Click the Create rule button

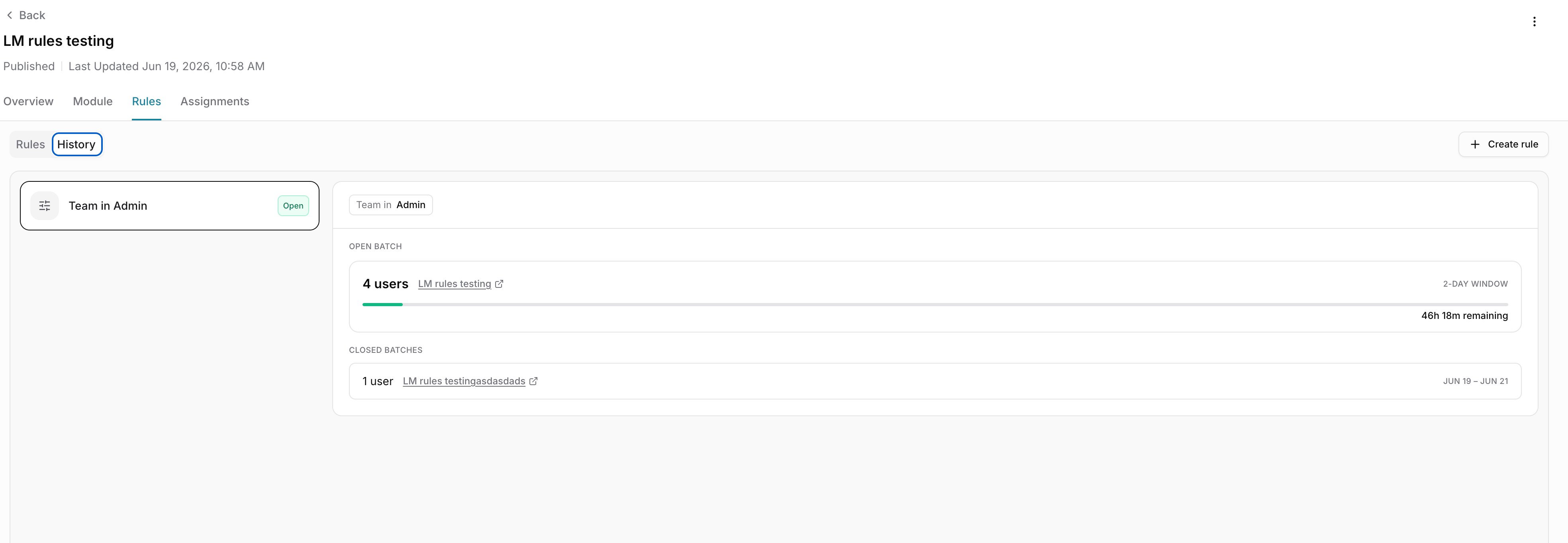tap(1503, 144)
